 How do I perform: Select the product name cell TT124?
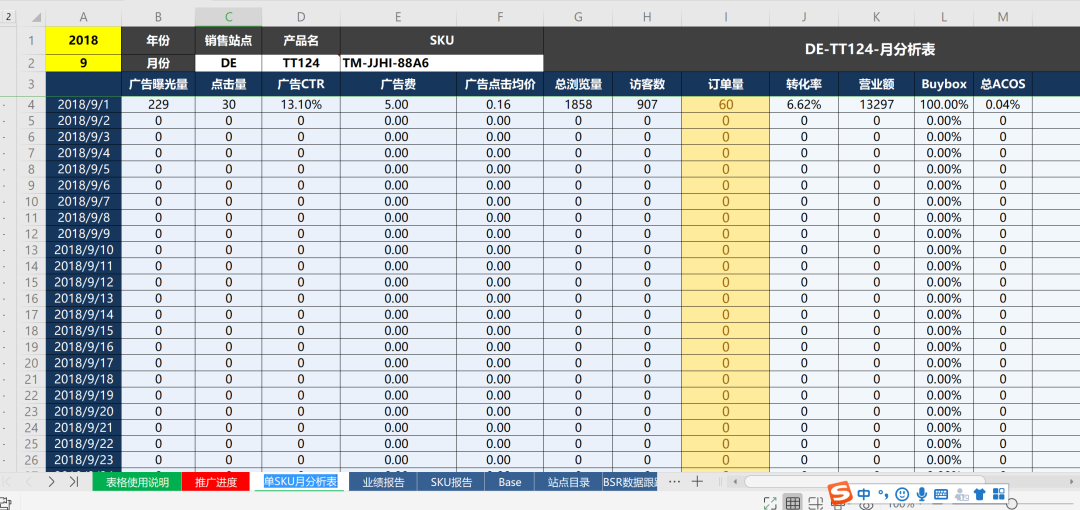301,63
